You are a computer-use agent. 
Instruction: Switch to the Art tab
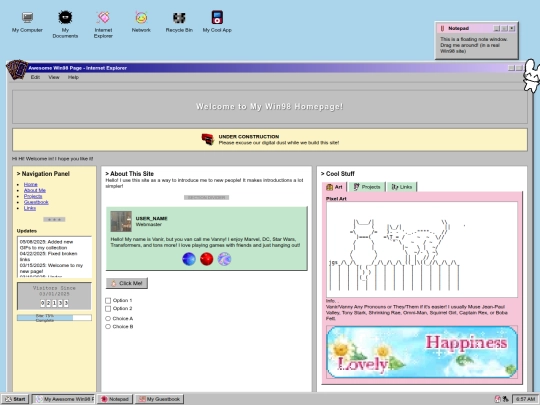(334, 187)
